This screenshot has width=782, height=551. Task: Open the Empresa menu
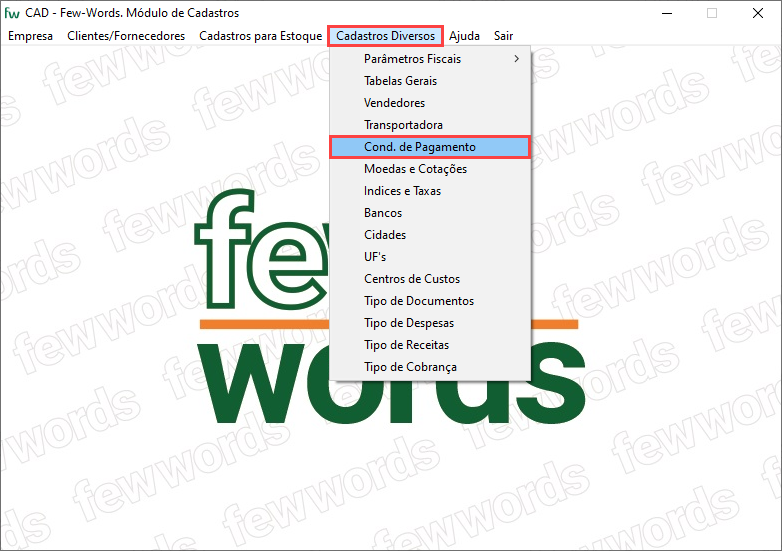[30, 36]
